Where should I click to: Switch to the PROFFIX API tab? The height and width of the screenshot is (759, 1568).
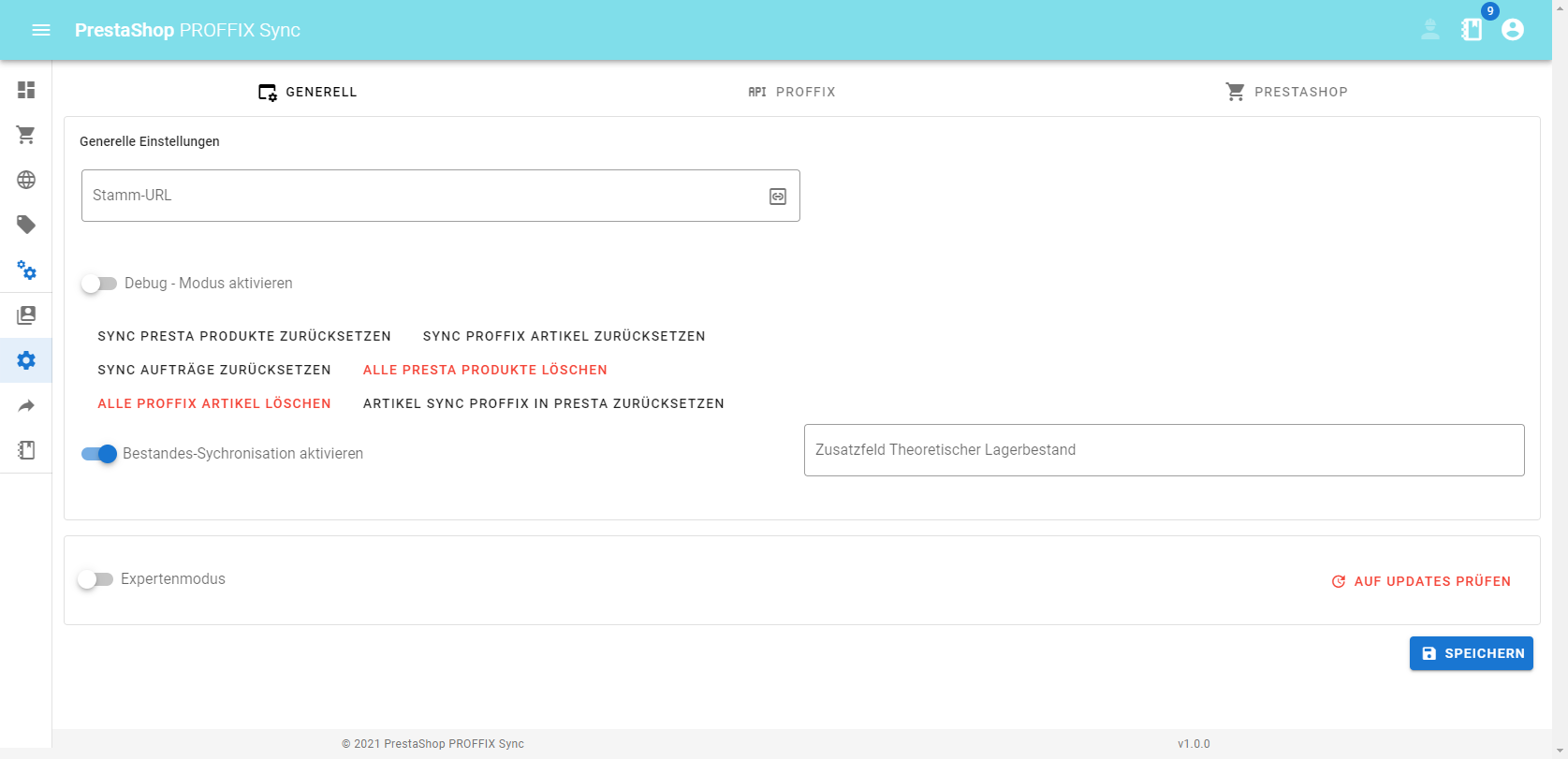792,92
